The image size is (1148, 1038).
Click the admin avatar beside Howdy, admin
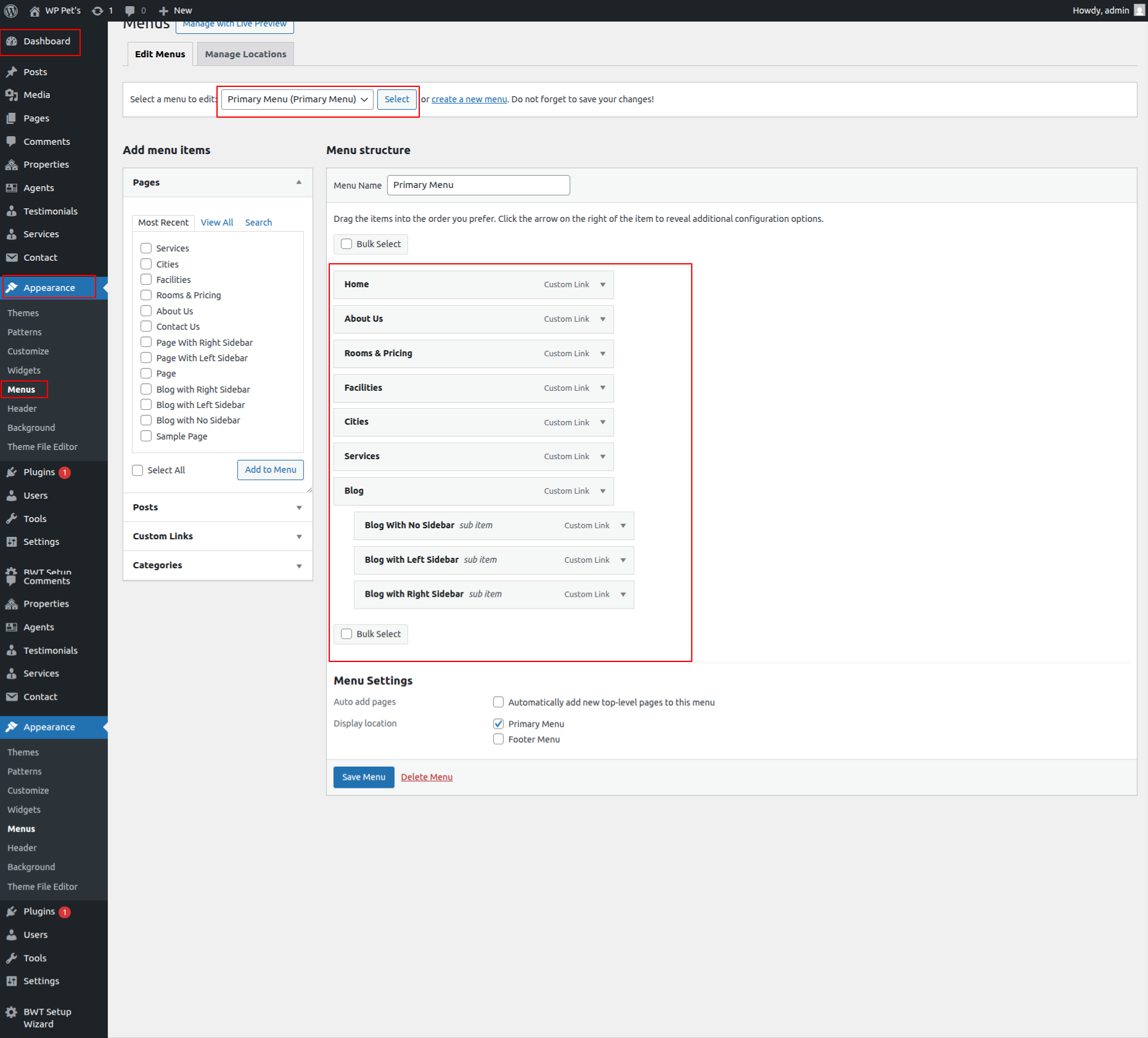coord(1139,10)
